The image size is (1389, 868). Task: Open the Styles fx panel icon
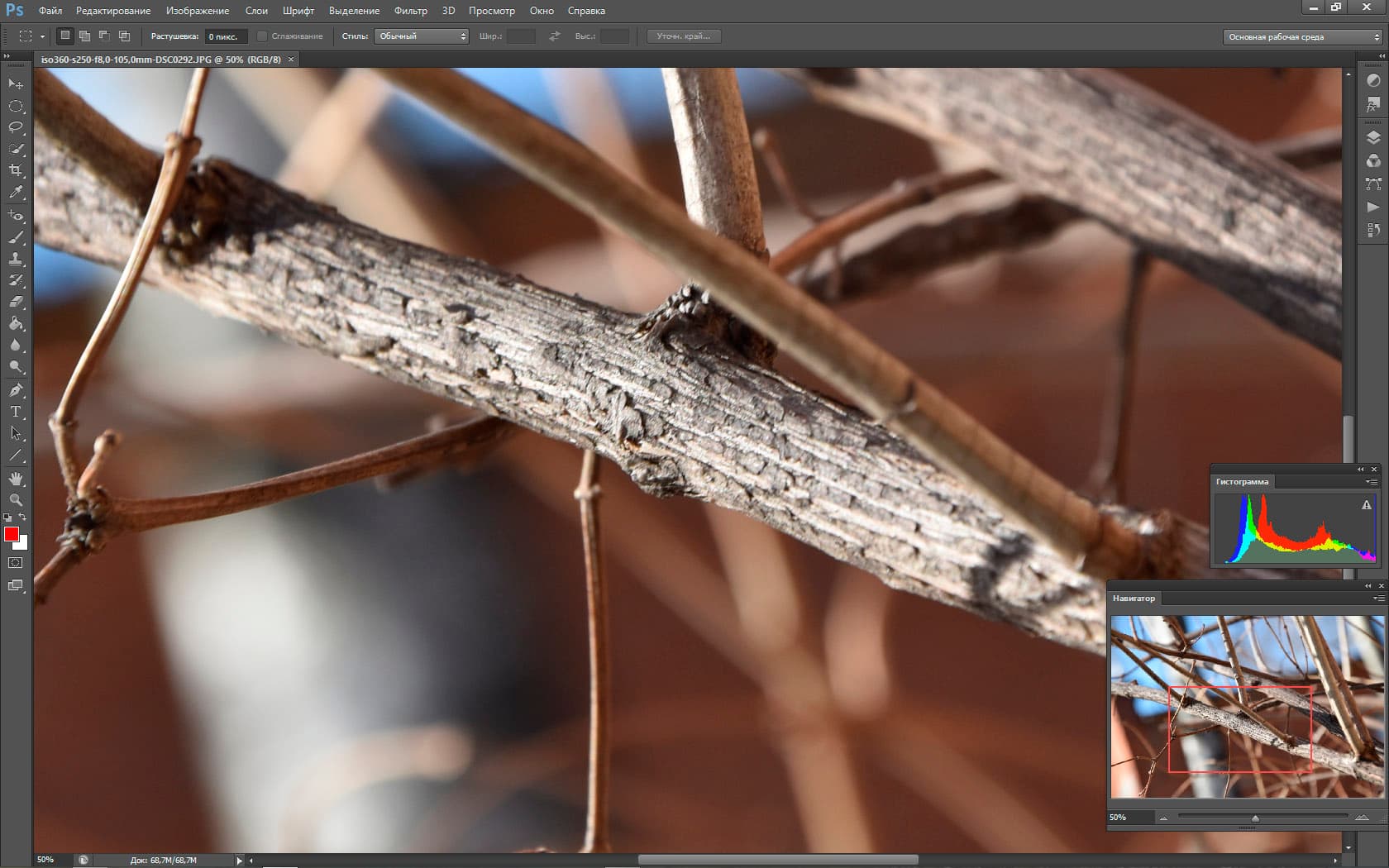tap(1373, 104)
